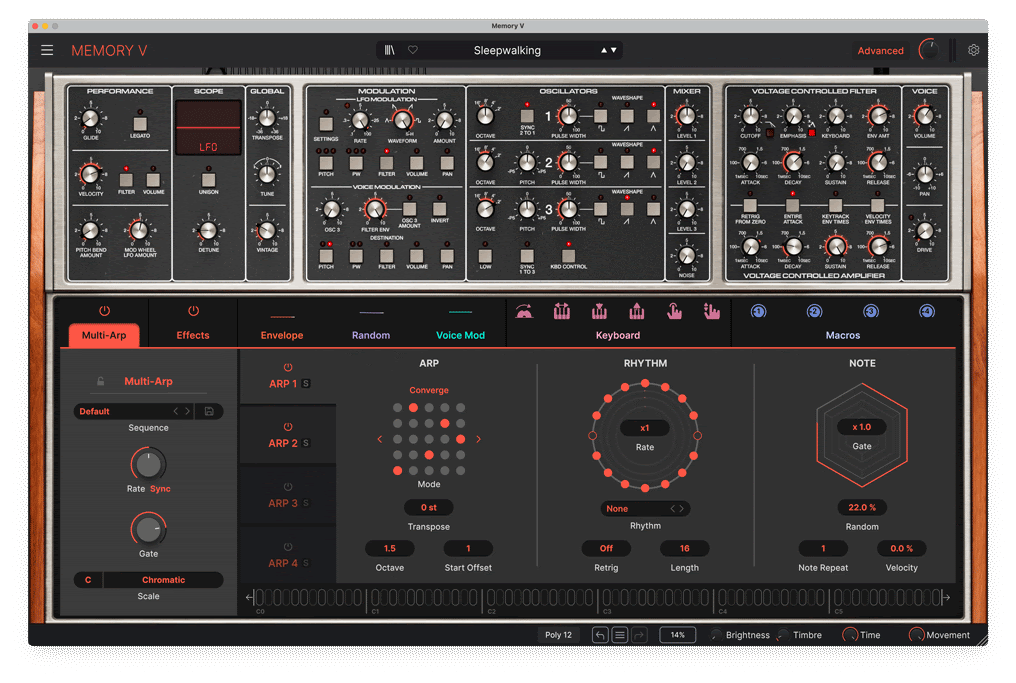1016x683 pixels.
Task: Open the main hamburger menu
Action: [47, 50]
